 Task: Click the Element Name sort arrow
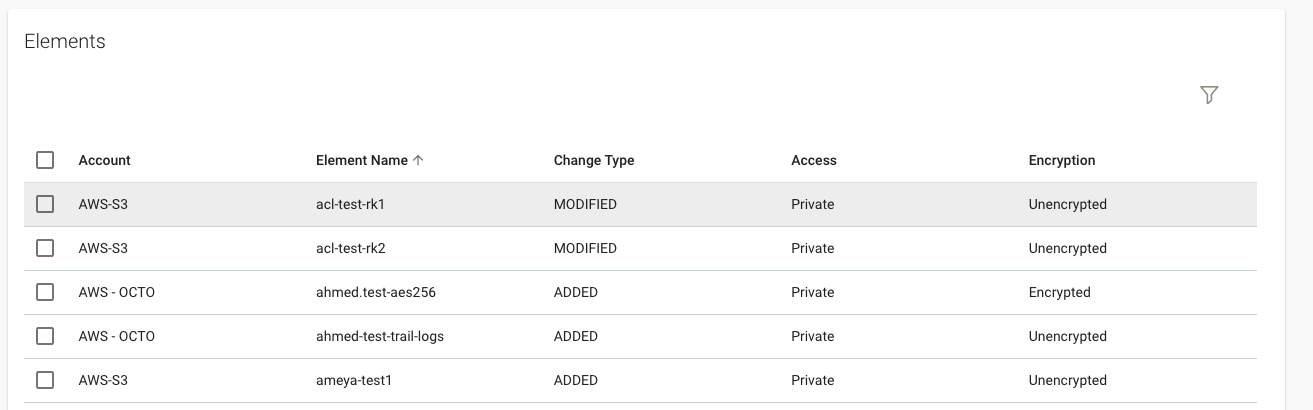[418, 160]
